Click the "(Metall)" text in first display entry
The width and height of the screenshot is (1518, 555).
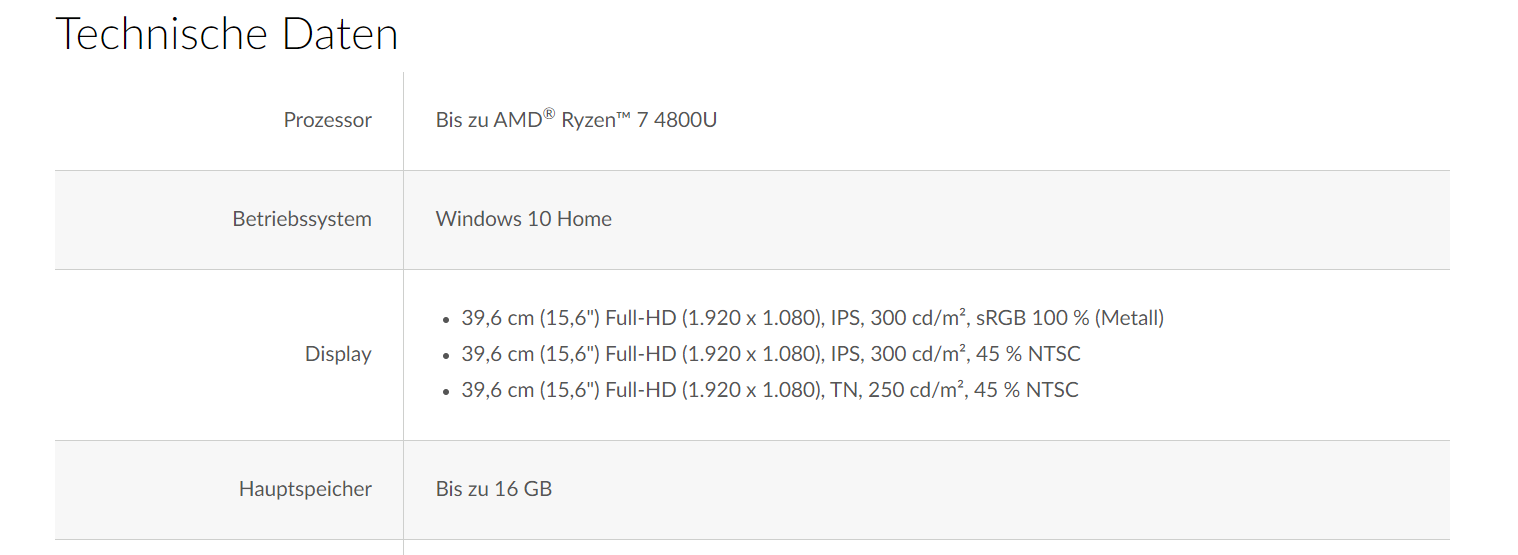coord(1129,319)
